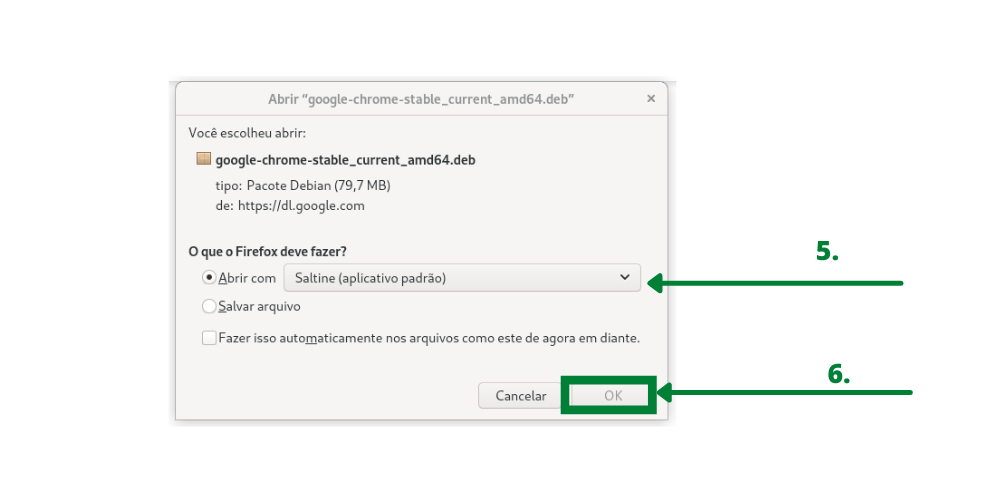
Task: Click the dialog title bar 'Abrir …amd64.deb'
Action: tap(420, 99)
